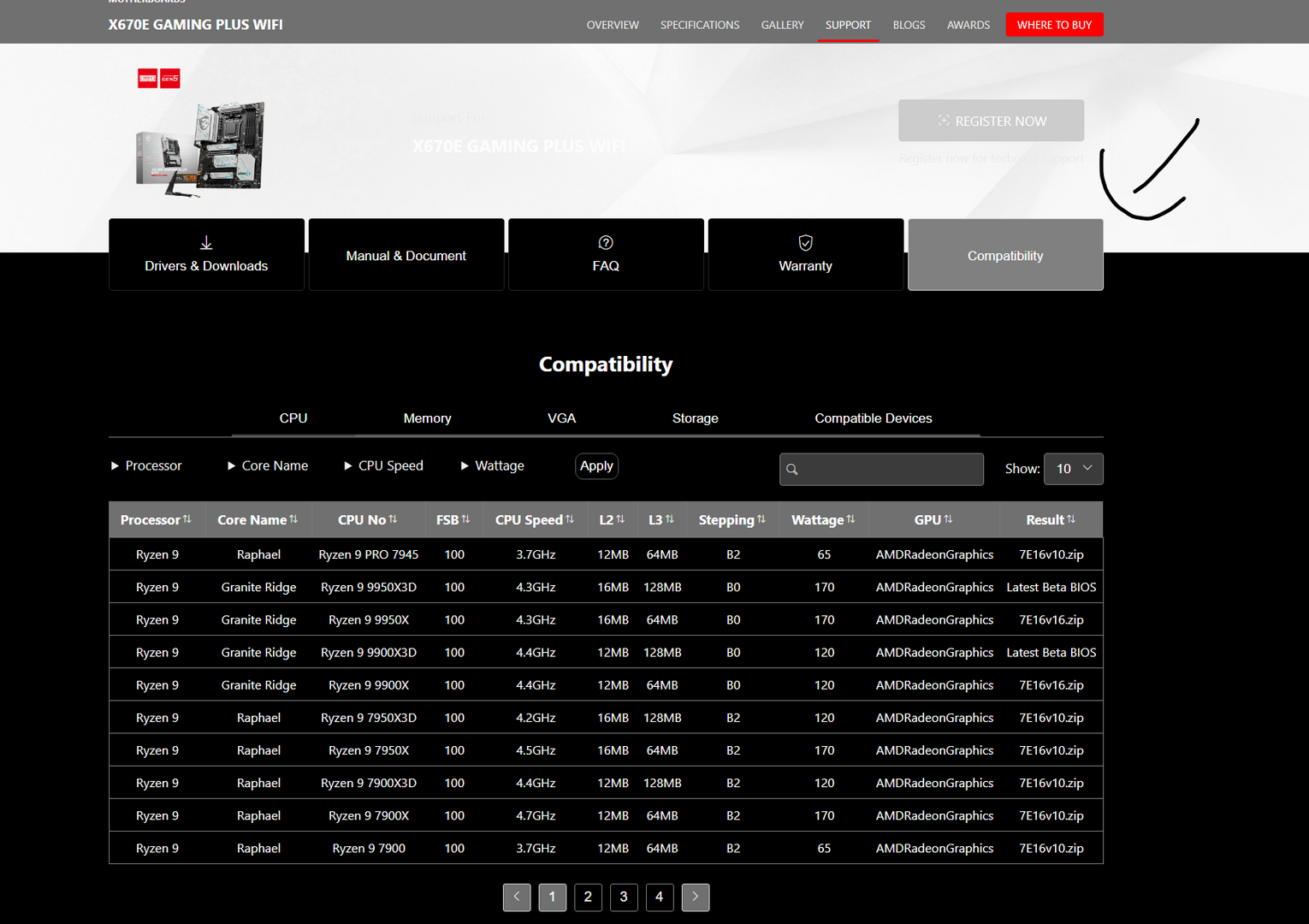
Task: Go to previous page arrow
Action: click(517, 897)
